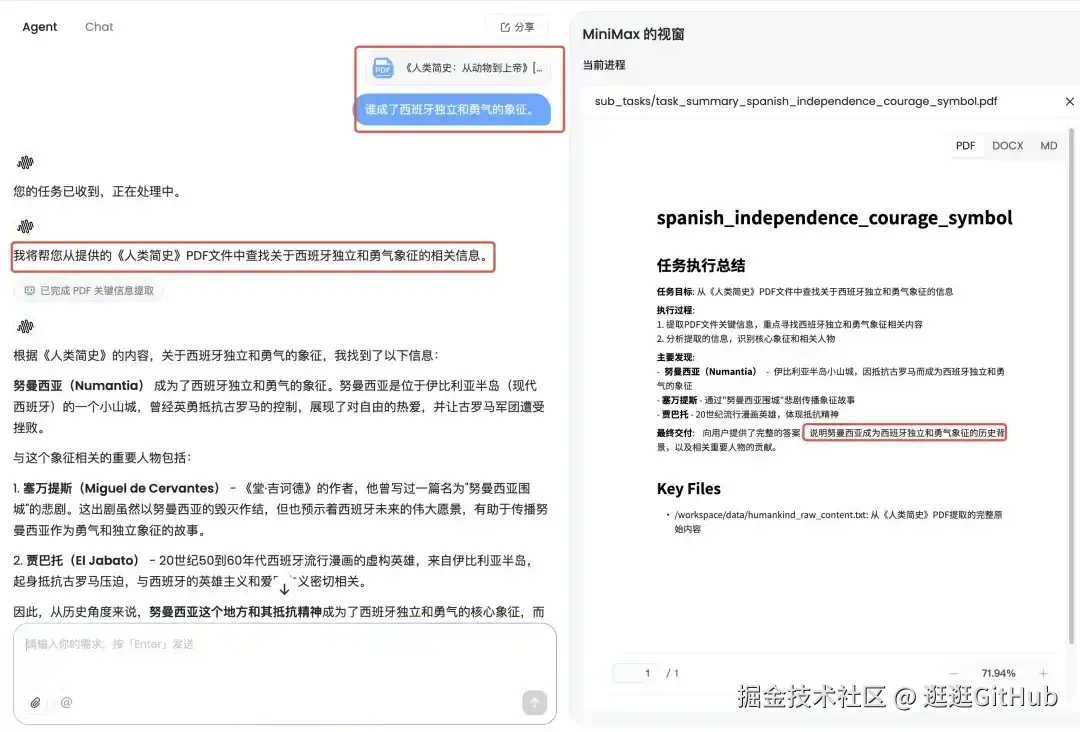This screenshot has width=1080, height=732.
Task: Click 与这个象征相关的重要人物包括 line
Action: (102, 458)
